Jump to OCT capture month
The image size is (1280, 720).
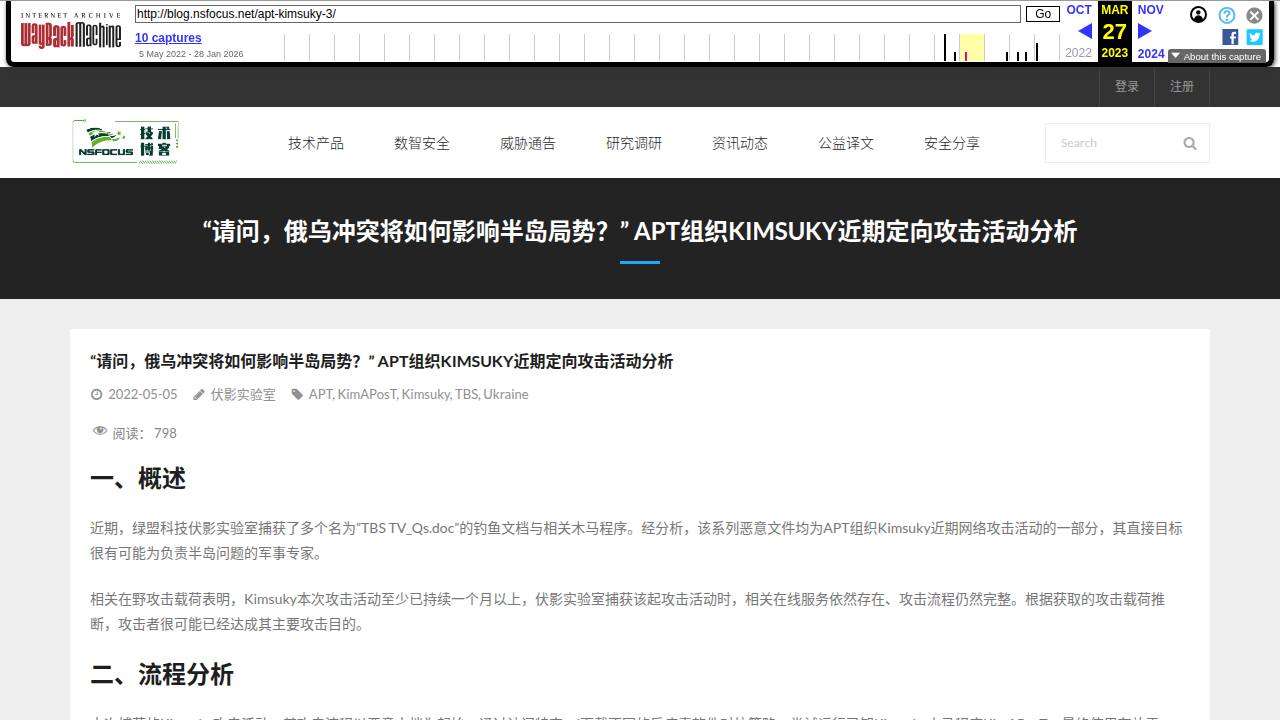coord(1079,10)
